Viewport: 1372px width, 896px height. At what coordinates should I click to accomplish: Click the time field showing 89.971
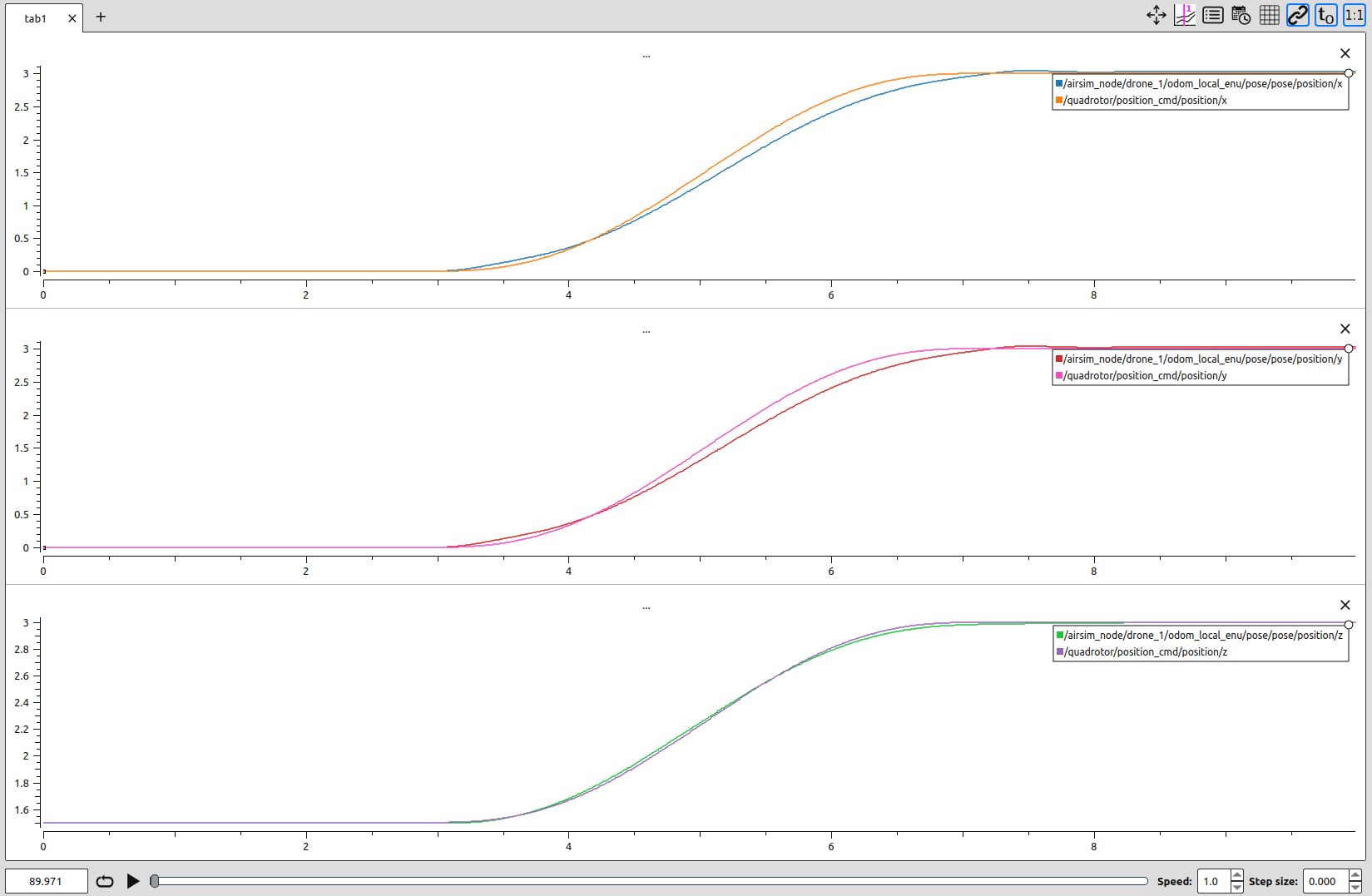(47, 881)
